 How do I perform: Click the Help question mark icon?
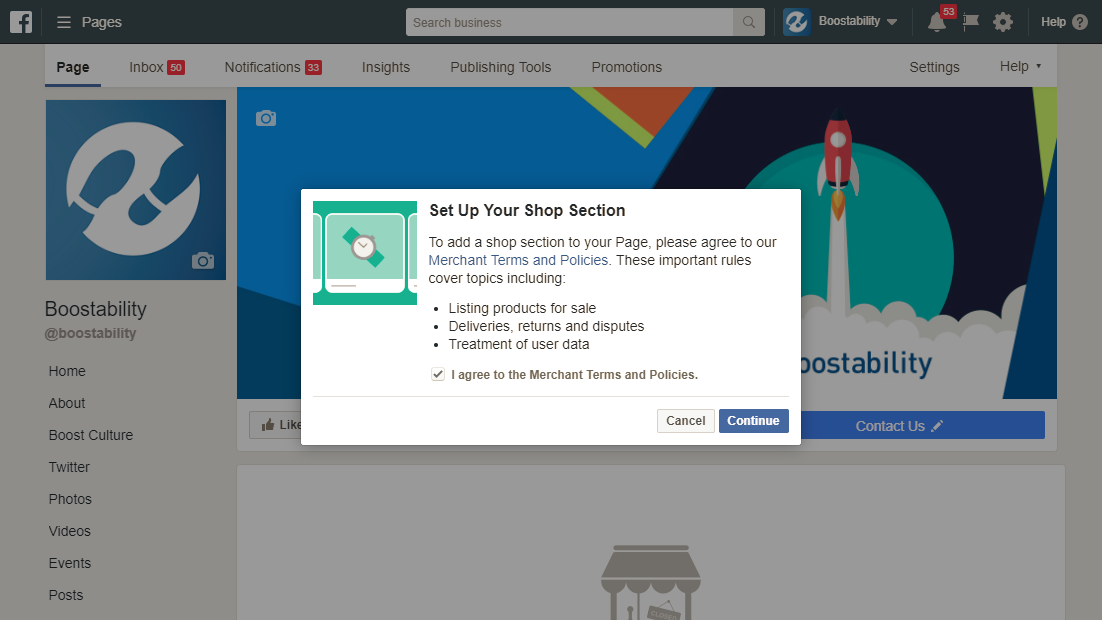1080,22
